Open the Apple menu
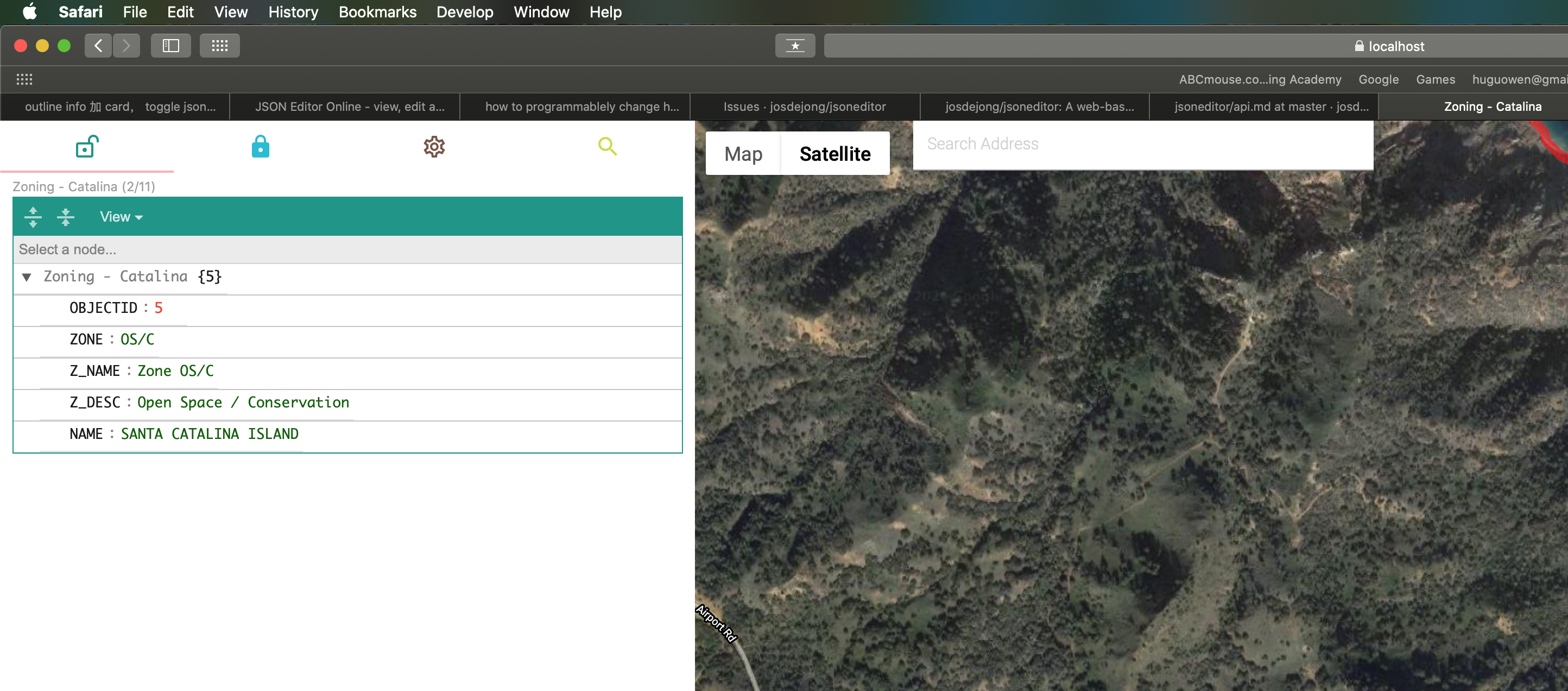 tap(29, 11)
